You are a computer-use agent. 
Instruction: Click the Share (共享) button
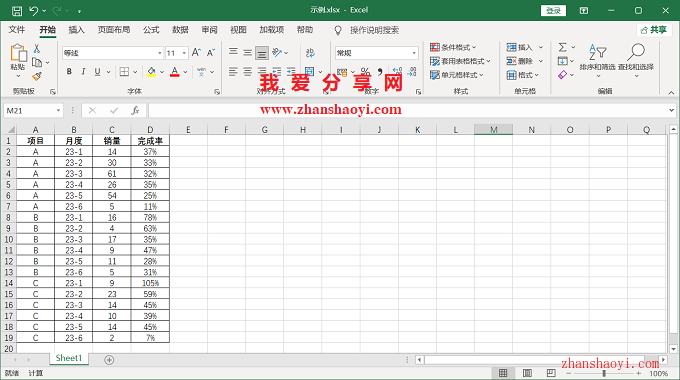tap(654, 29)
